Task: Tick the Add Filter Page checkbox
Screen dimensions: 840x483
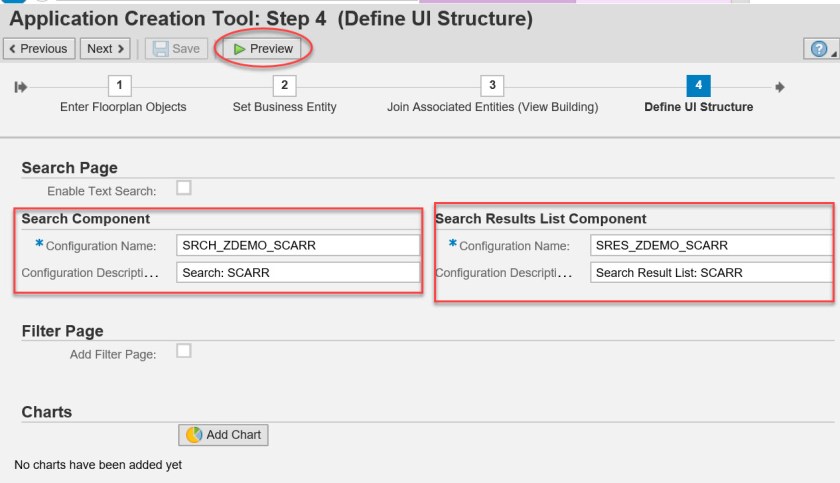Action: (x=183, y=350)
